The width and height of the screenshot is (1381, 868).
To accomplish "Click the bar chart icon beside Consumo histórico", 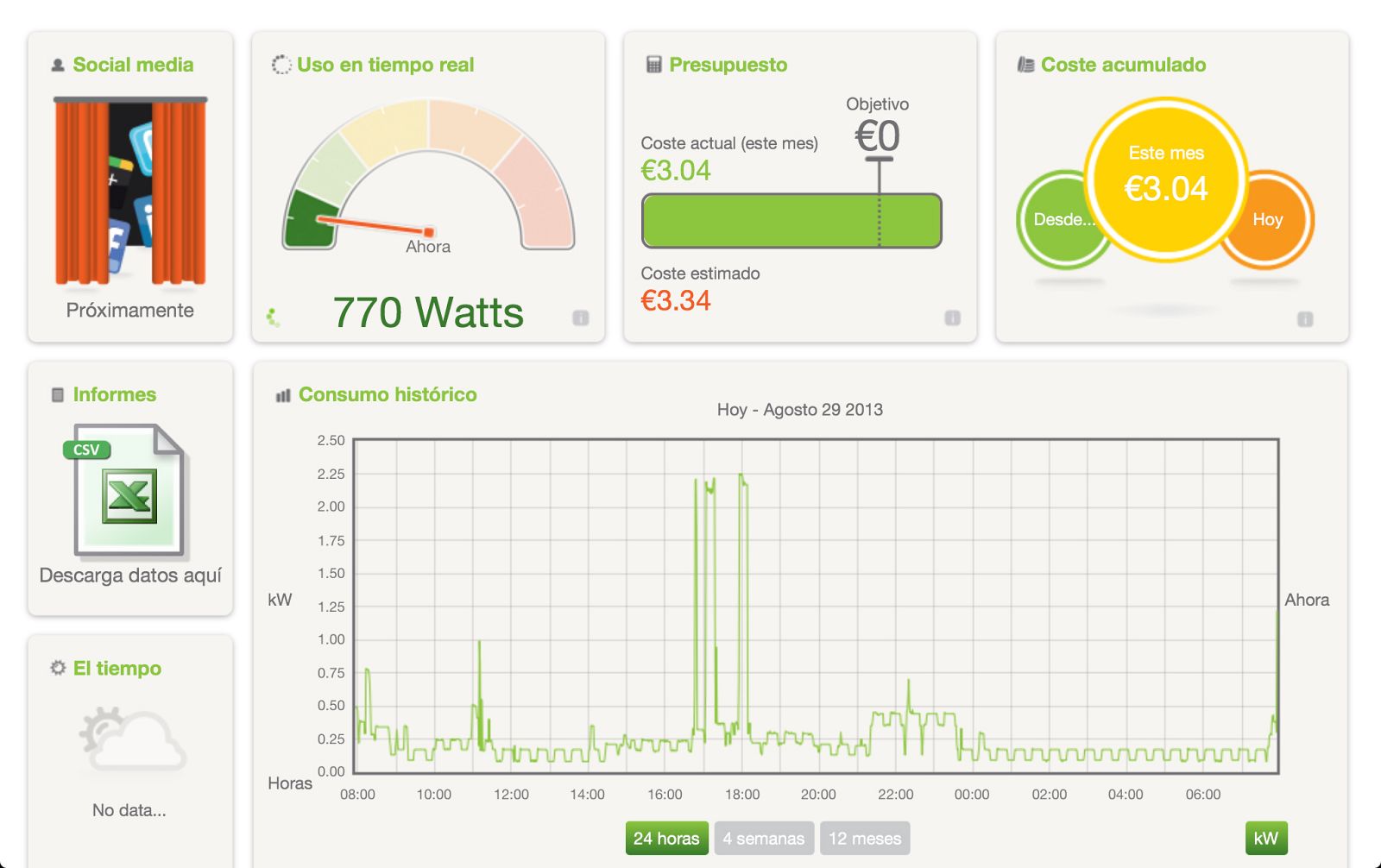I will 283,395.
